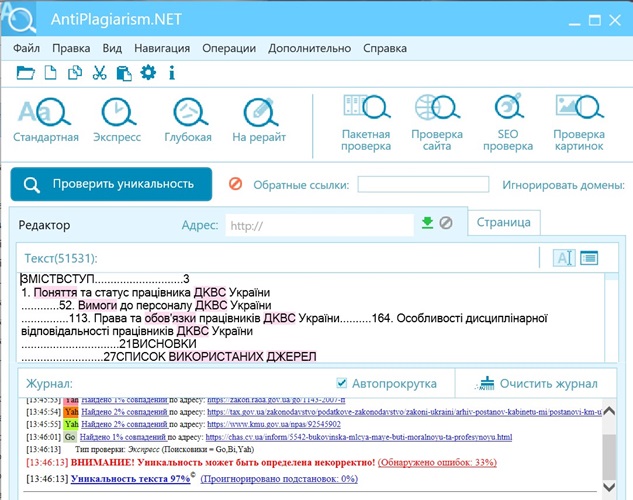Open the kmu.gov.ua/npas/92545902 link
633x500 pixels.
point(274,425)
